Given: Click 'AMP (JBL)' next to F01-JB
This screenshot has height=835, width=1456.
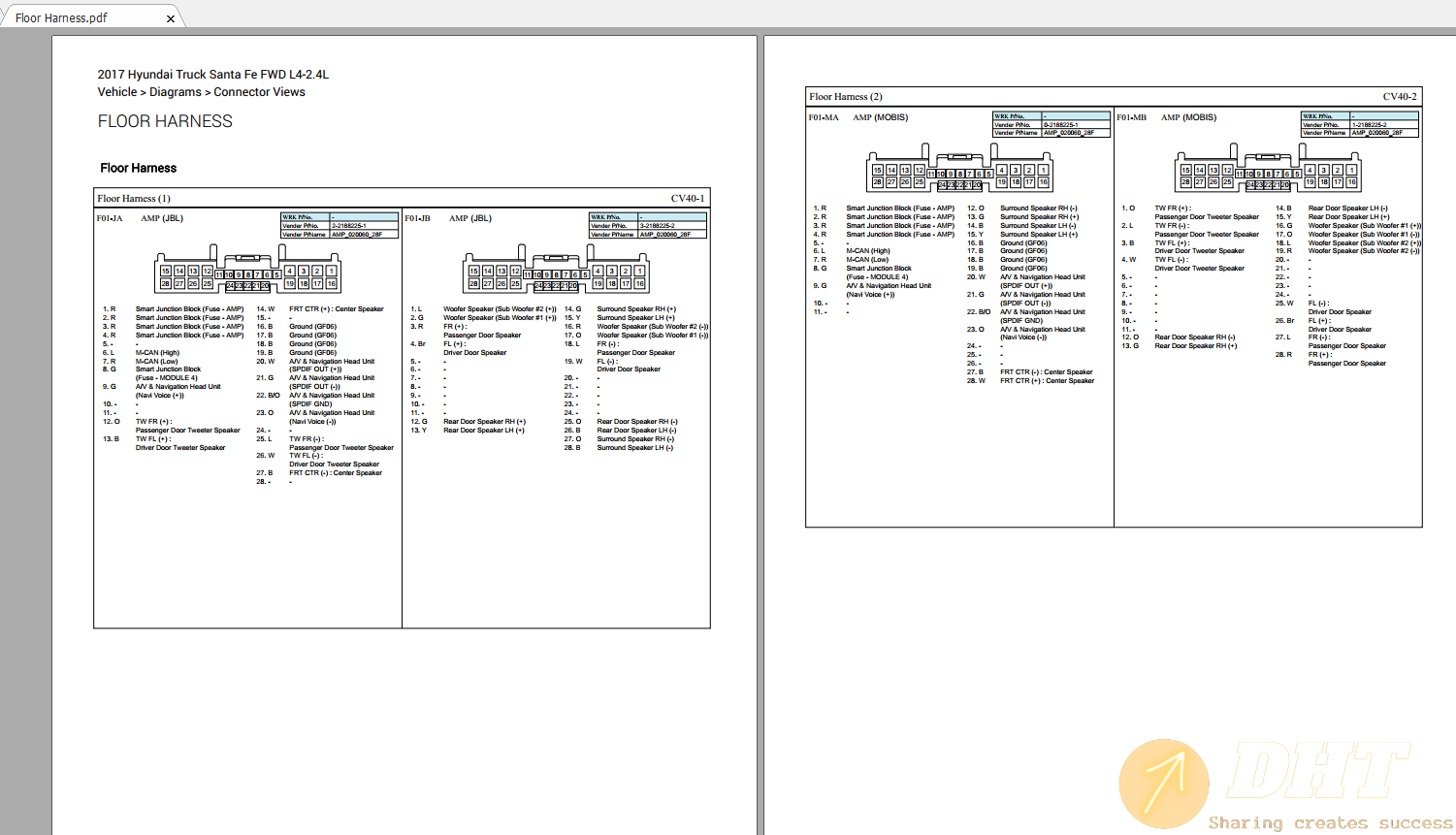Looking at the screenshot, I should pyautogui.click(x=470, y=218).
